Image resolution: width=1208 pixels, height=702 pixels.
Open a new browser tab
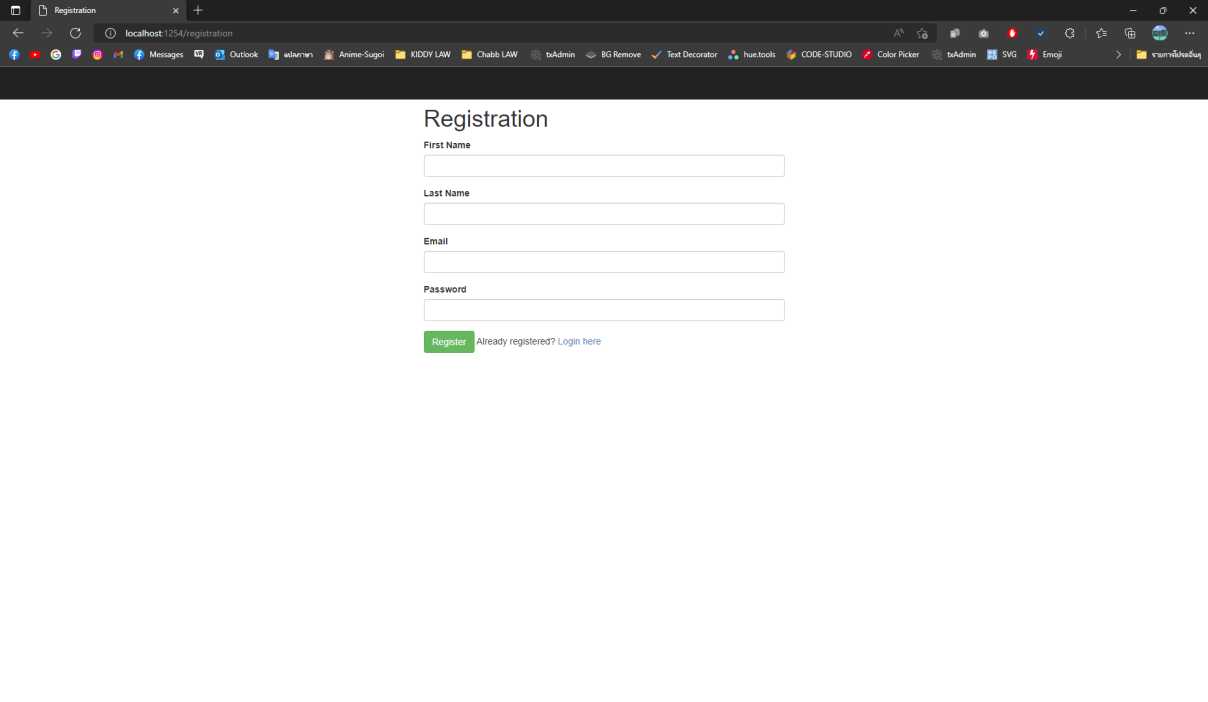[x=197, y=11]
